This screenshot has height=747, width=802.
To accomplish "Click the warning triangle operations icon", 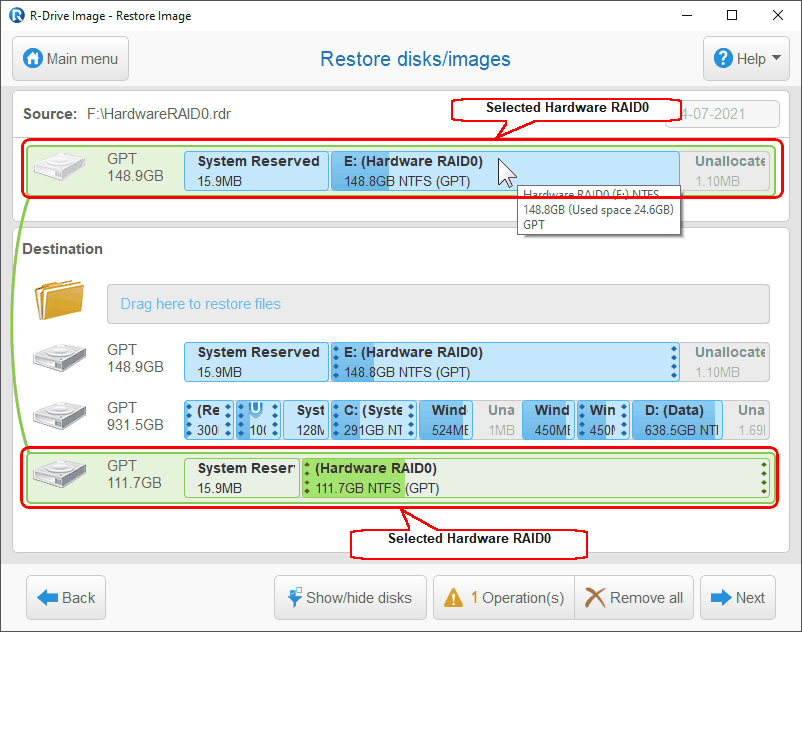I will pyautogui.click(x=453, y=598).
